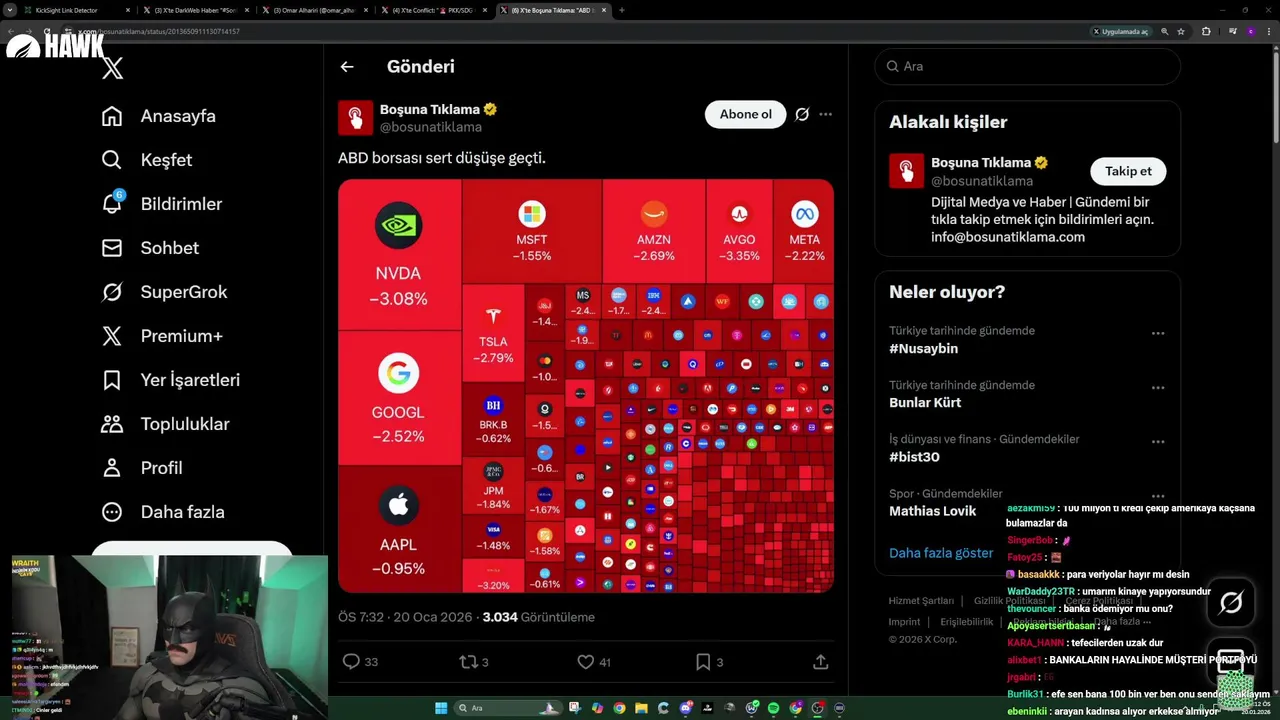Click the Uygulamada aç button in address bar
The image size is (1280, 720).
[x=1121, y=31]
